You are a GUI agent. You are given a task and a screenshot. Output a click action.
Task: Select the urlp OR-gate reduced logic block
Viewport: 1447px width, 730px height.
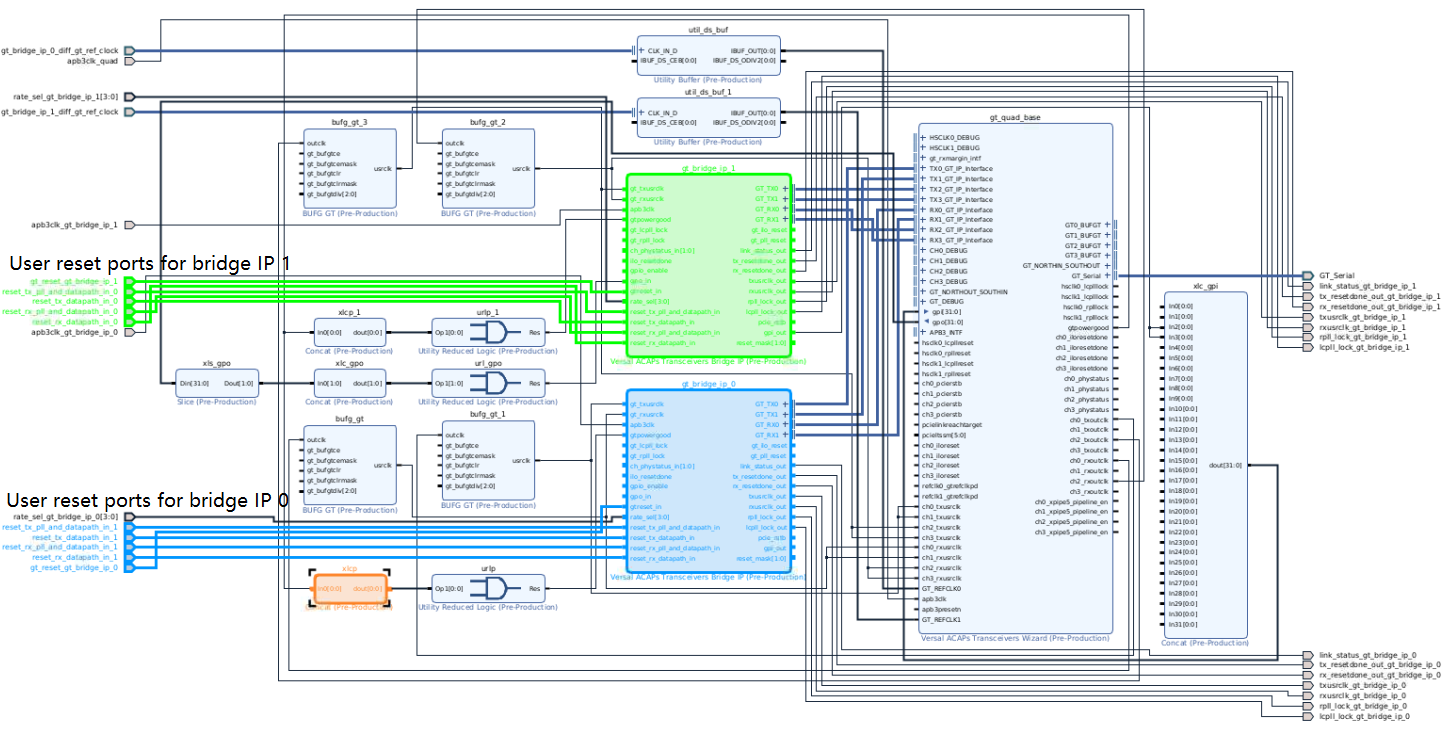coord(490,588)
